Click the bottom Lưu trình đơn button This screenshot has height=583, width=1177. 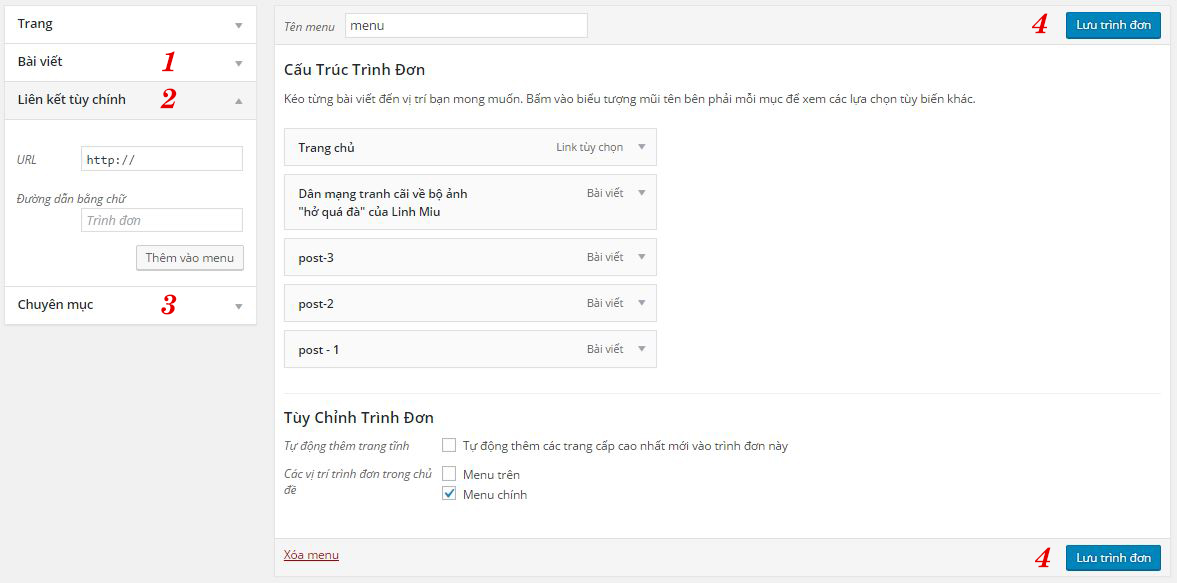click(x=1113, y=557)
